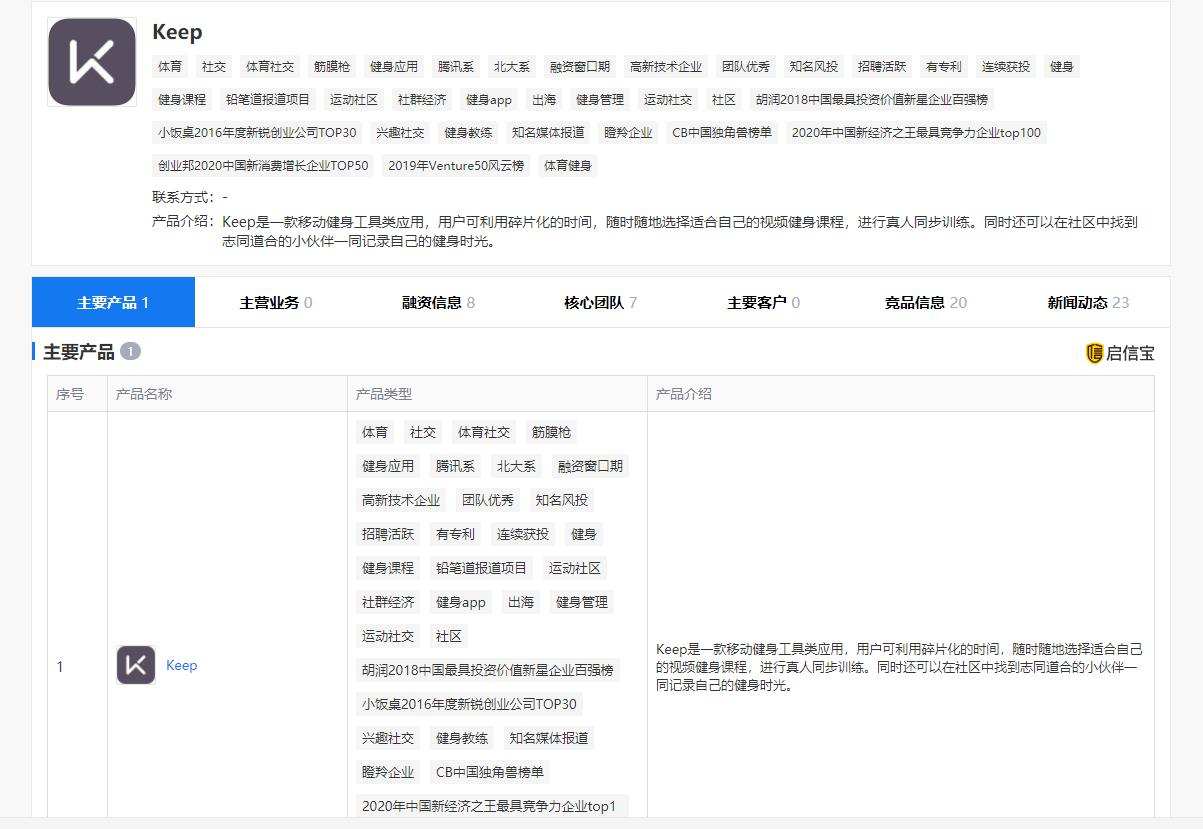This screenshot has width=1203, height=829.
Task: Click the 产品介绍 description text in the table
Action: point(898,667)
